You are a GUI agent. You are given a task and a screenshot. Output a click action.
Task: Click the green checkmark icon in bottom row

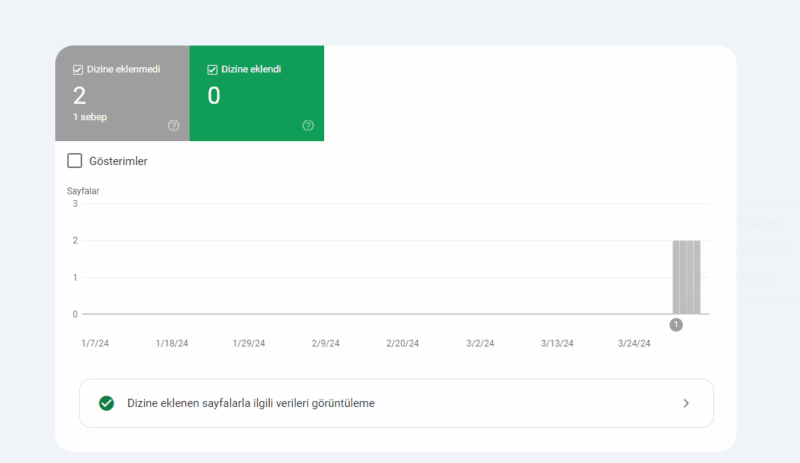point(107,403)
